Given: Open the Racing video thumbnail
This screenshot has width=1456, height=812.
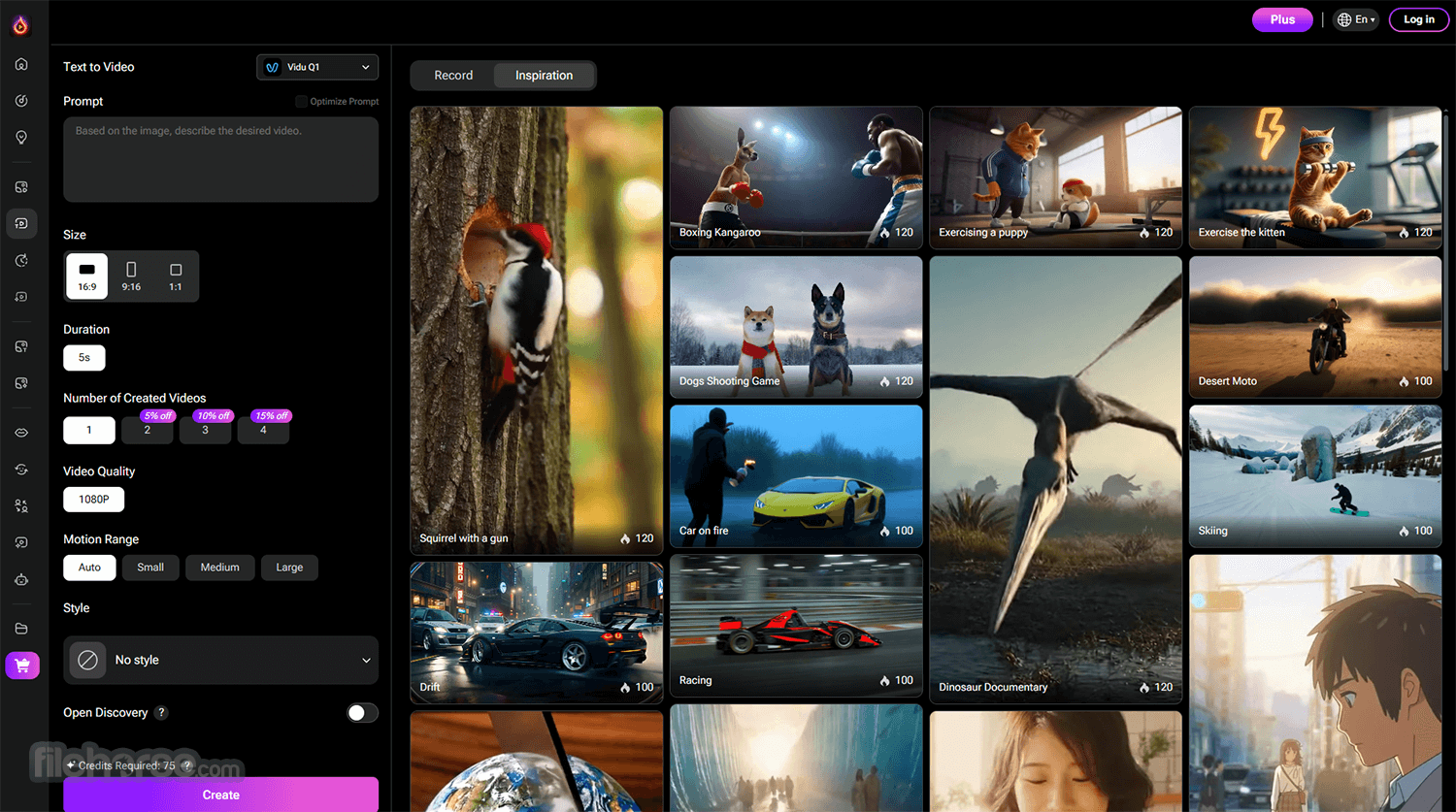Looking at the screenshot, I should 796,626.
